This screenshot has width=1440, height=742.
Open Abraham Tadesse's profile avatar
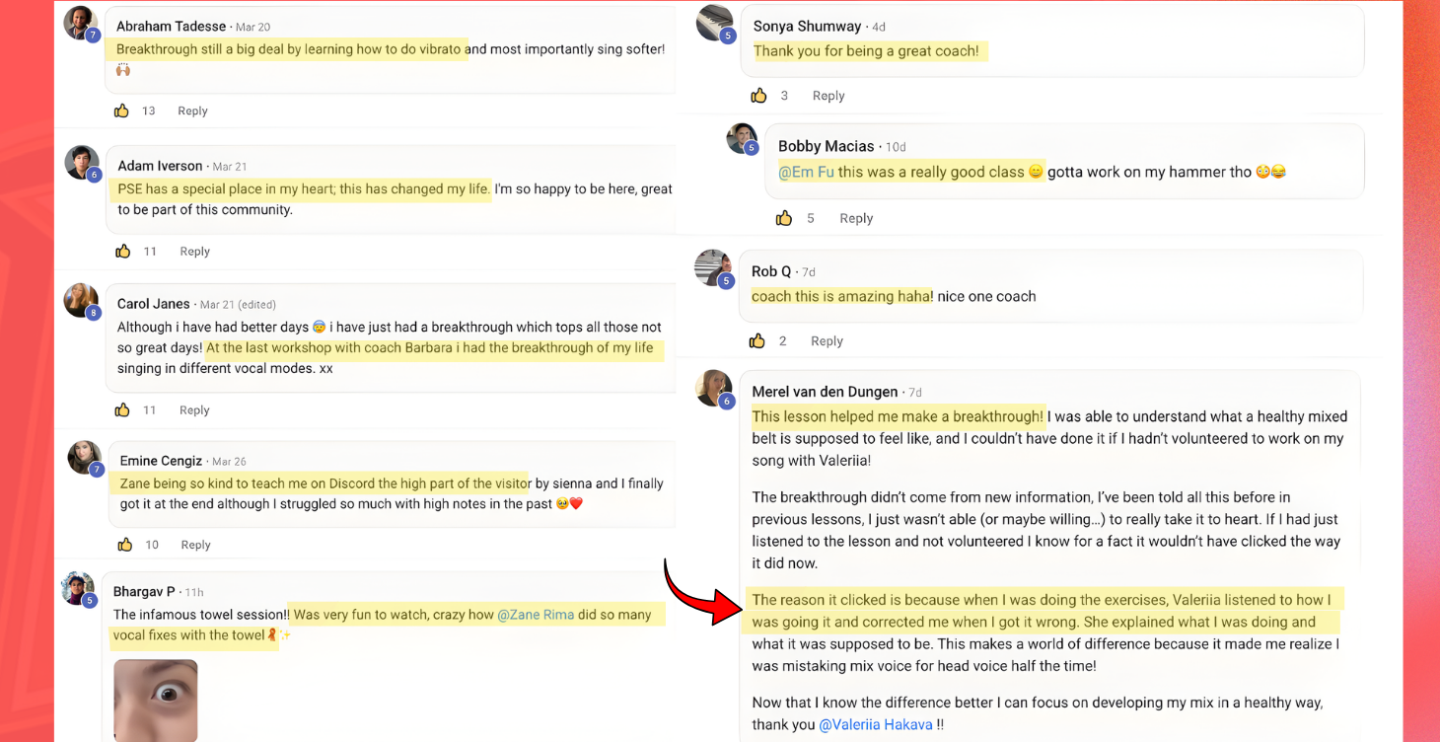[80, 22]
